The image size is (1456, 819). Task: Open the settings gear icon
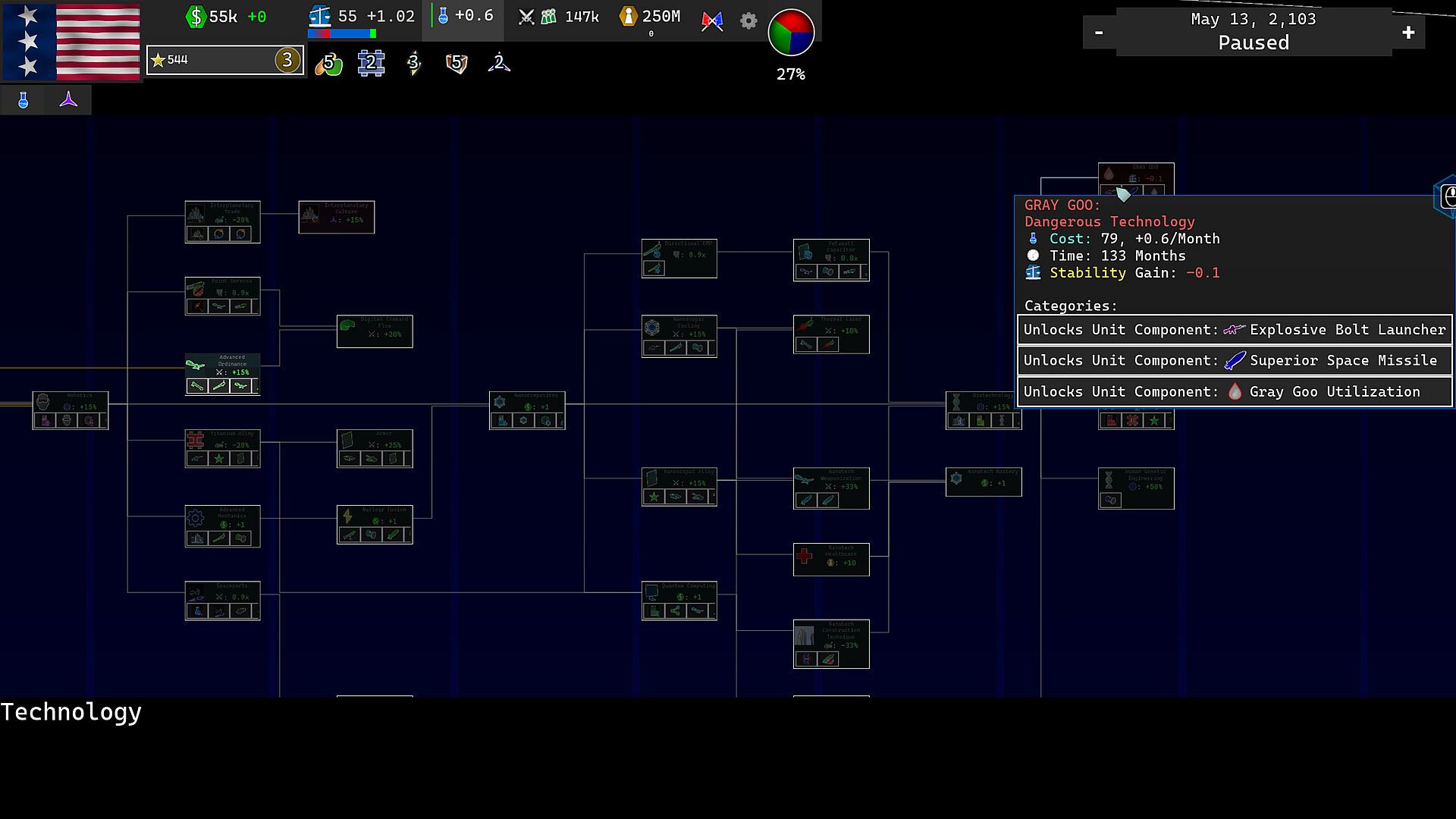748,20
